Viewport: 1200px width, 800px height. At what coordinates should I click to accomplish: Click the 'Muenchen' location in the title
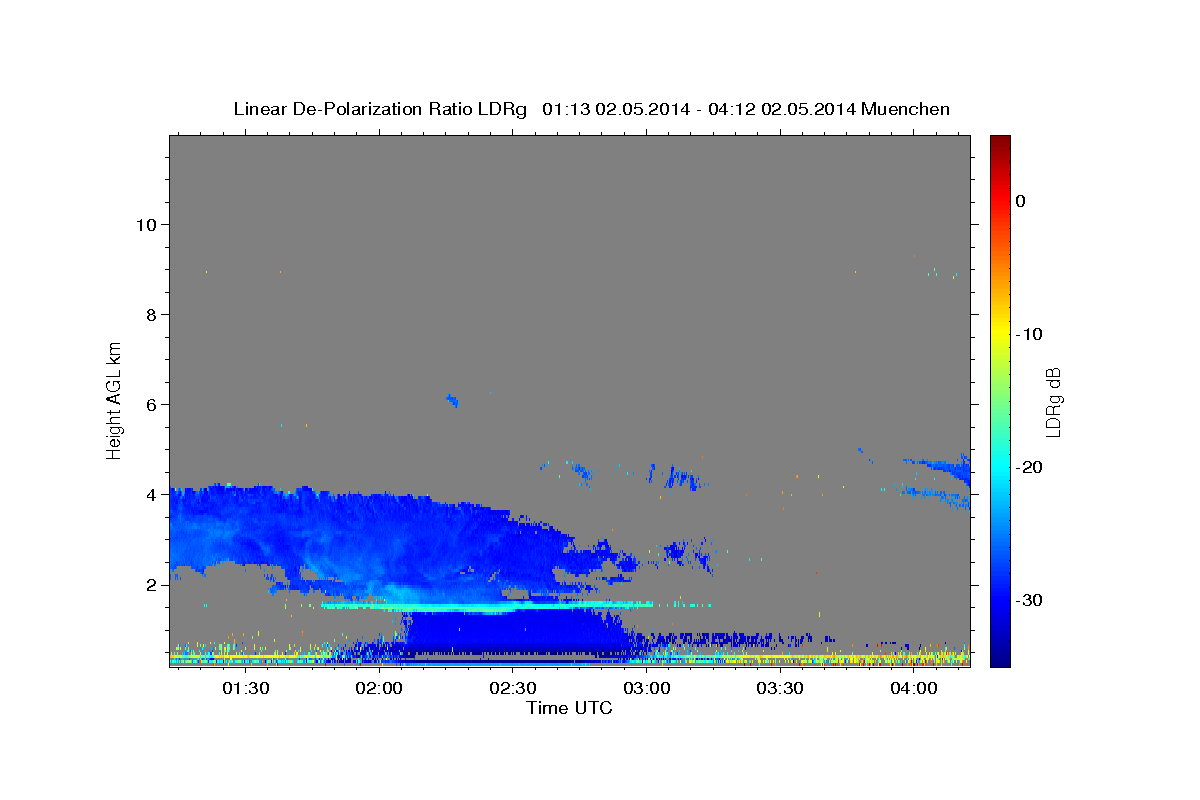tap(905, 109)
